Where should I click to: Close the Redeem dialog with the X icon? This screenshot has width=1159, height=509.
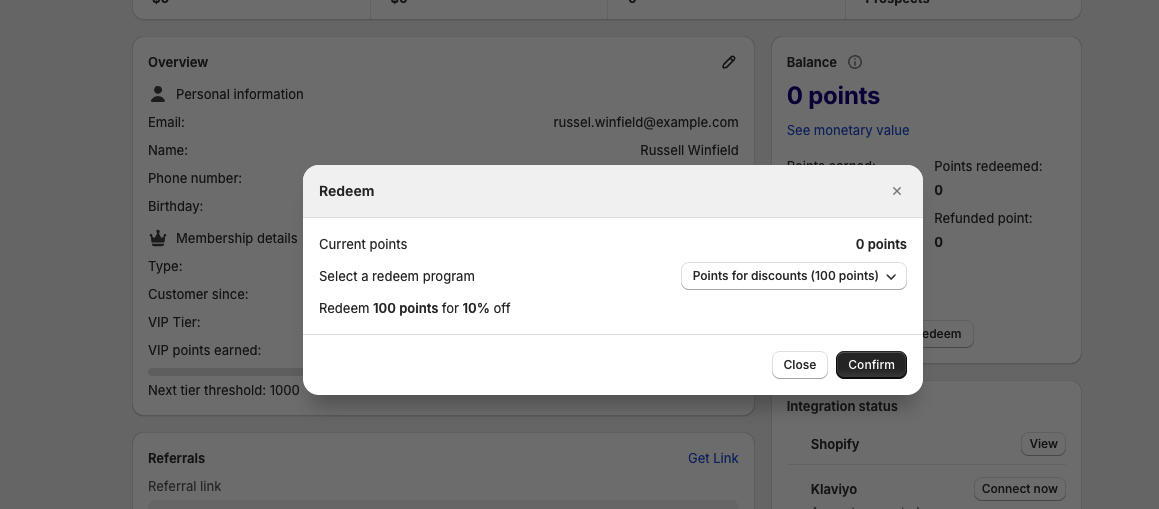(x=897, y=191)
